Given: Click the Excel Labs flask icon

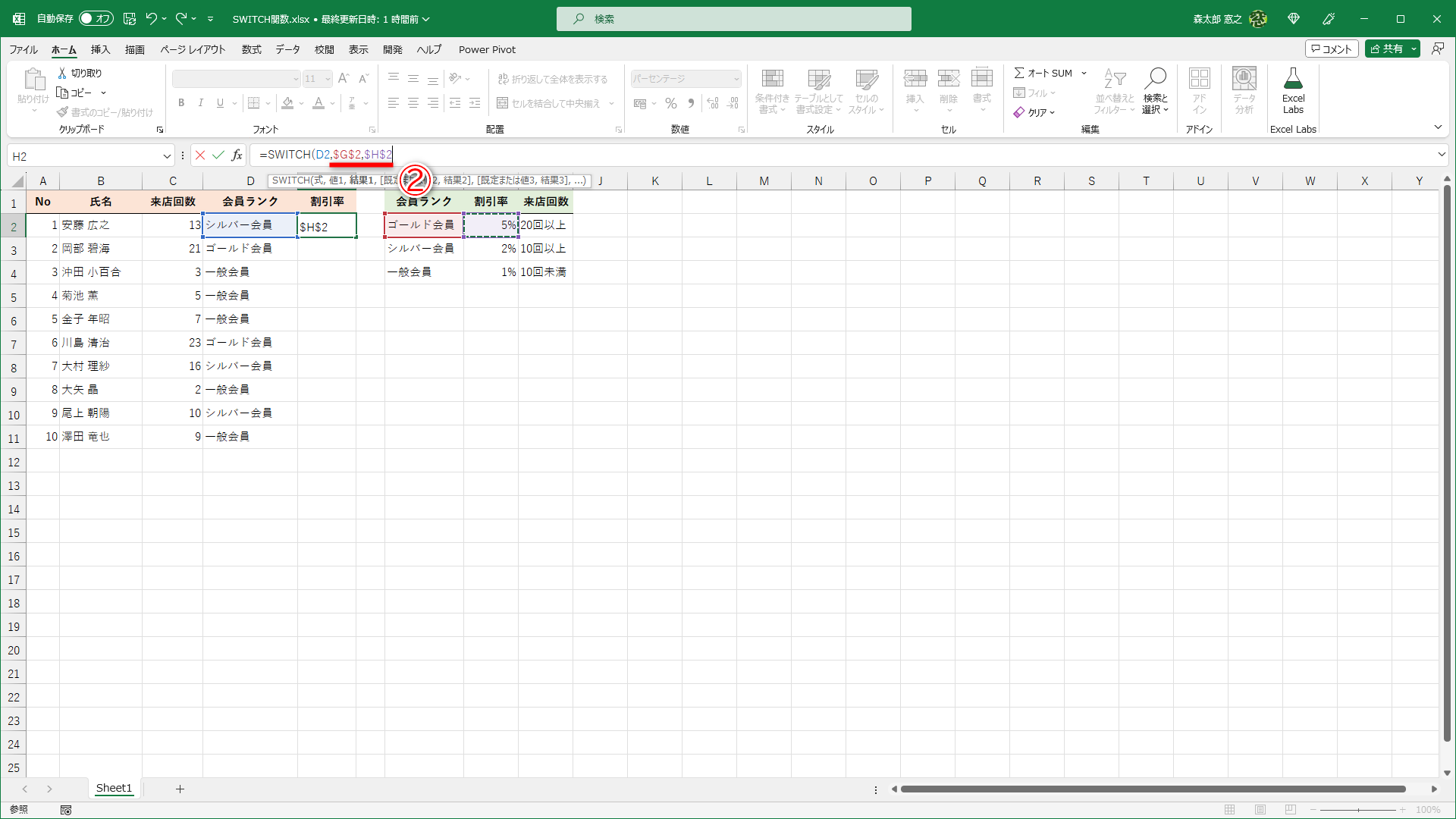Looking at the screenshot, I should coord(1293,79).
